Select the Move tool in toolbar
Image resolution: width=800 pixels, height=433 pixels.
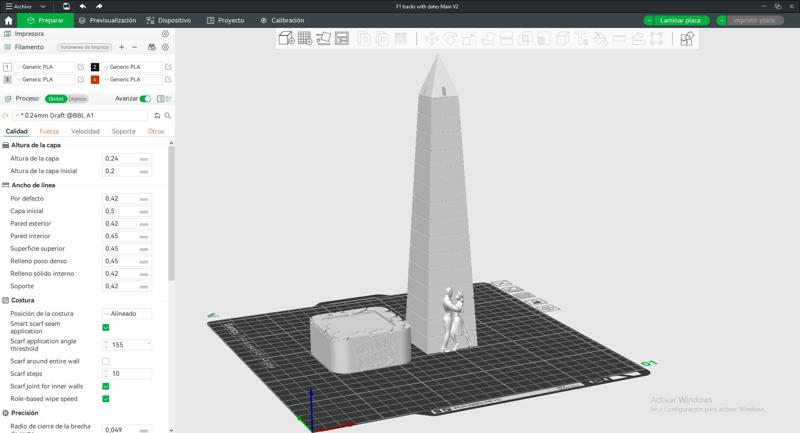(432, 39)
